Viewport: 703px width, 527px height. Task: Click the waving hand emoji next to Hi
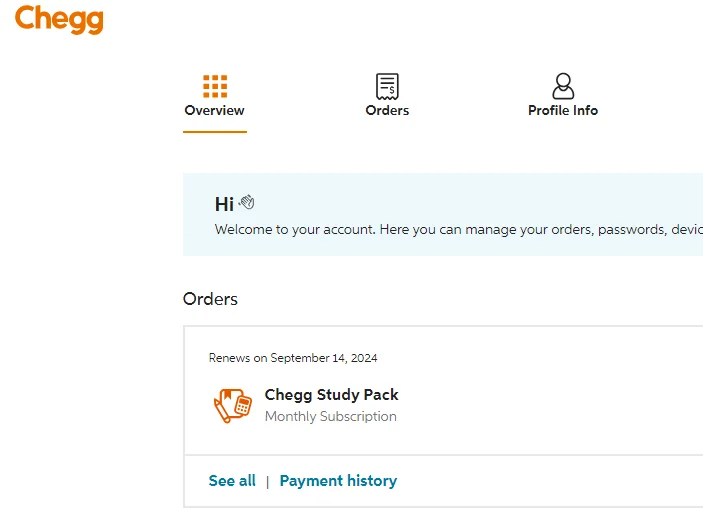tap(247, 202)
